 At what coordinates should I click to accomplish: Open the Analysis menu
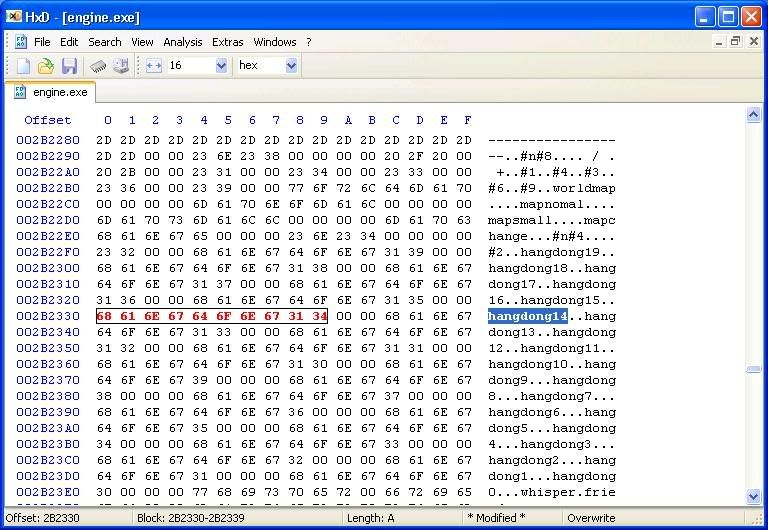182,42
